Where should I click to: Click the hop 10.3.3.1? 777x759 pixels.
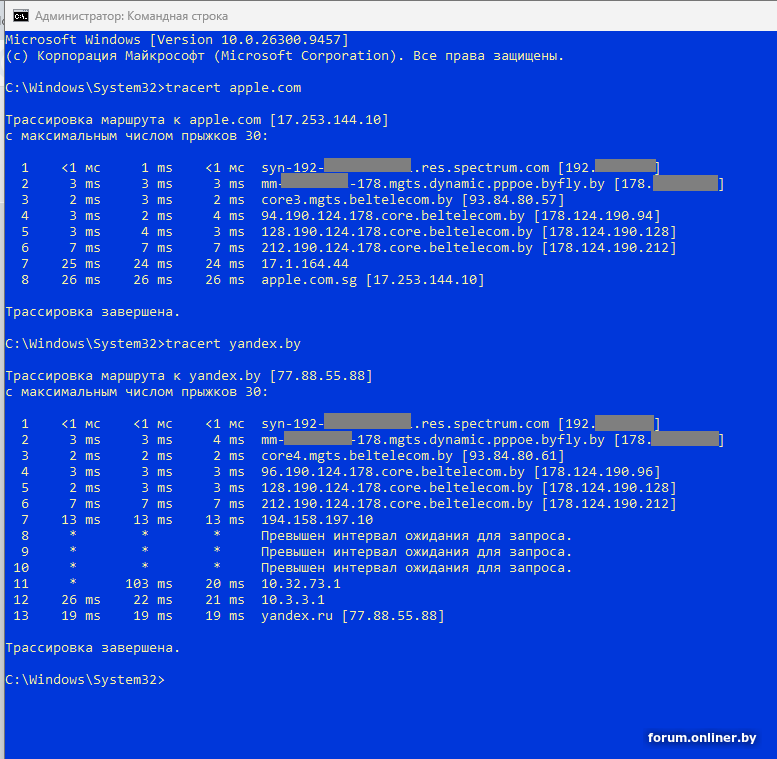pyautogui.click(x=293, y=599)
